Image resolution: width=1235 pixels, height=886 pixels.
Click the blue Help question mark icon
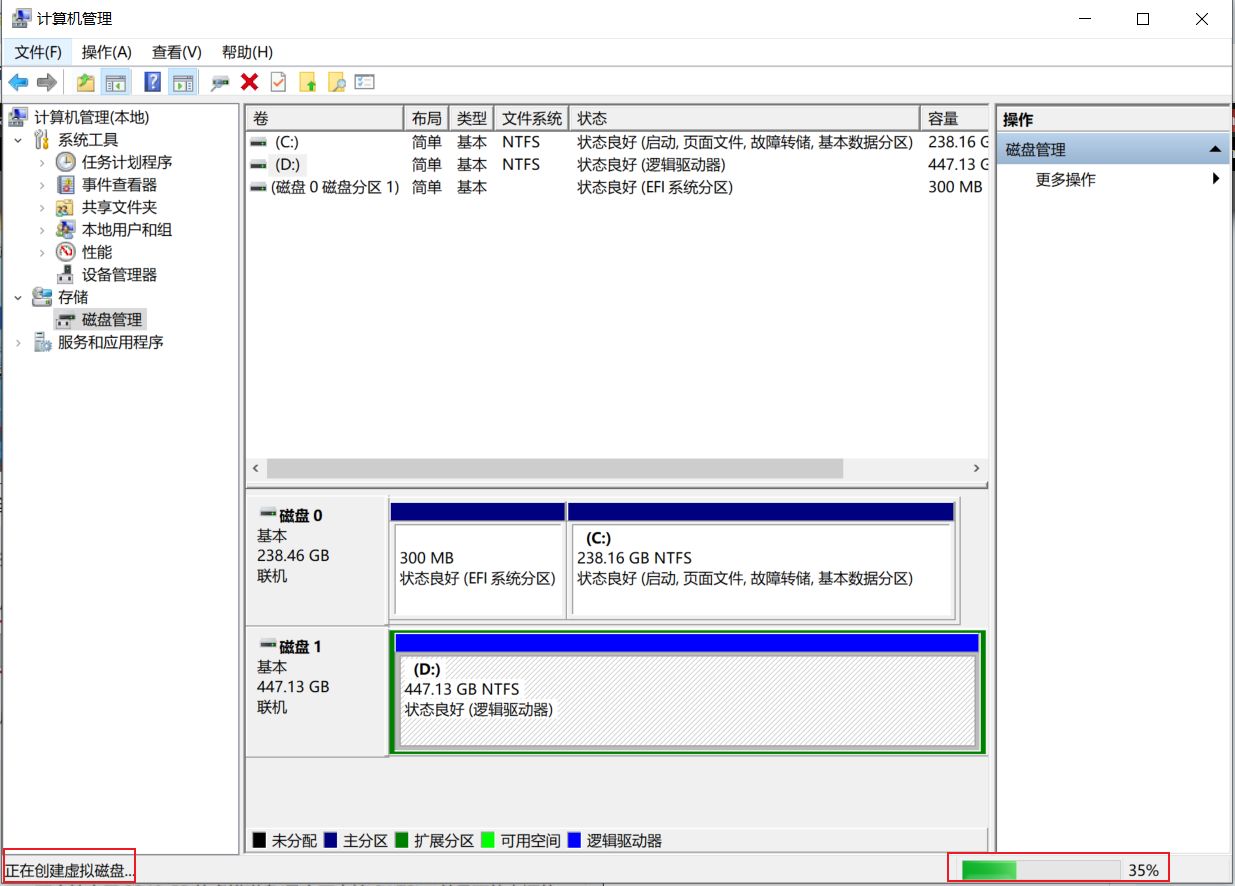coord(153,82)
